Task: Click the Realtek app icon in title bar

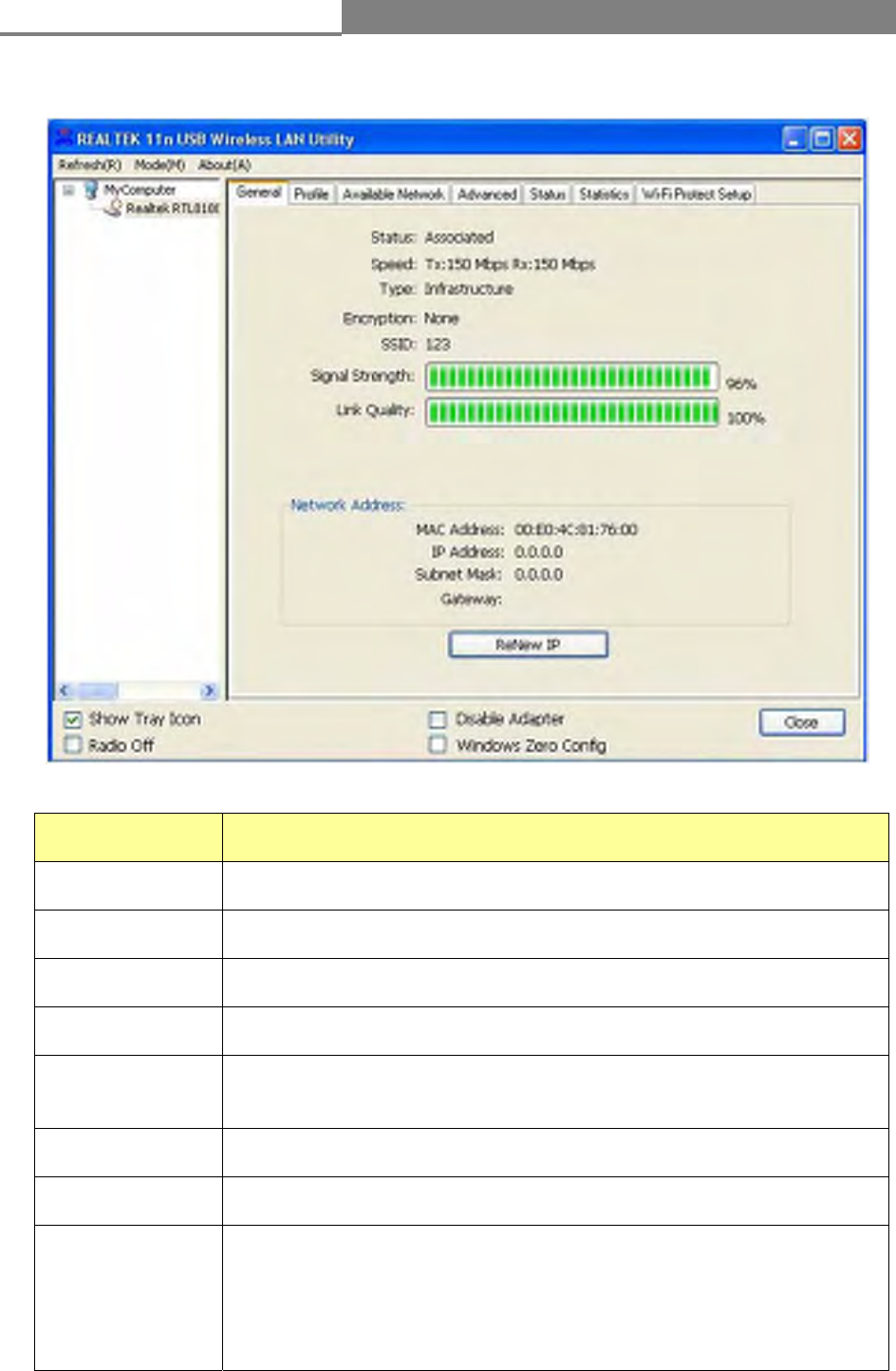Action: [x=64, y=138]
